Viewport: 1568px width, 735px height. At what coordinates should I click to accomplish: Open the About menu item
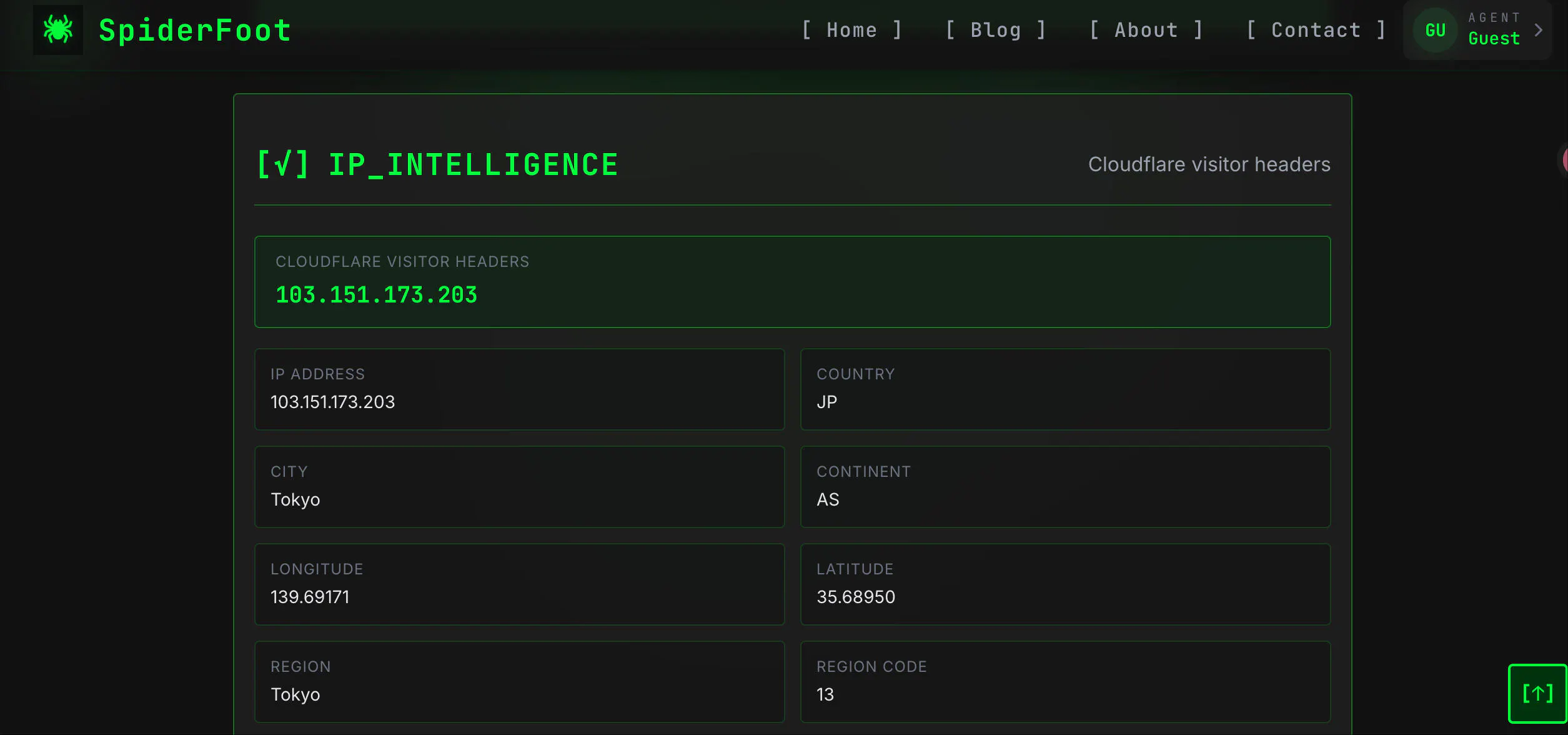point(1146,30)
